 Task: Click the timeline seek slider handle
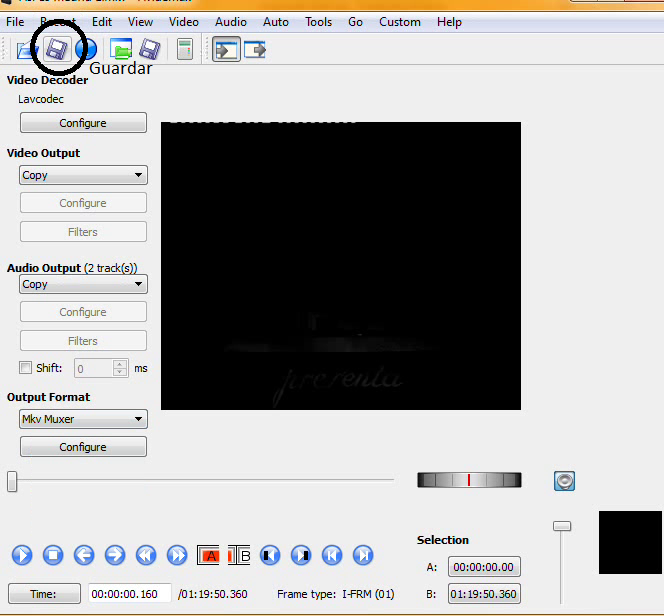tap(12, 482)
